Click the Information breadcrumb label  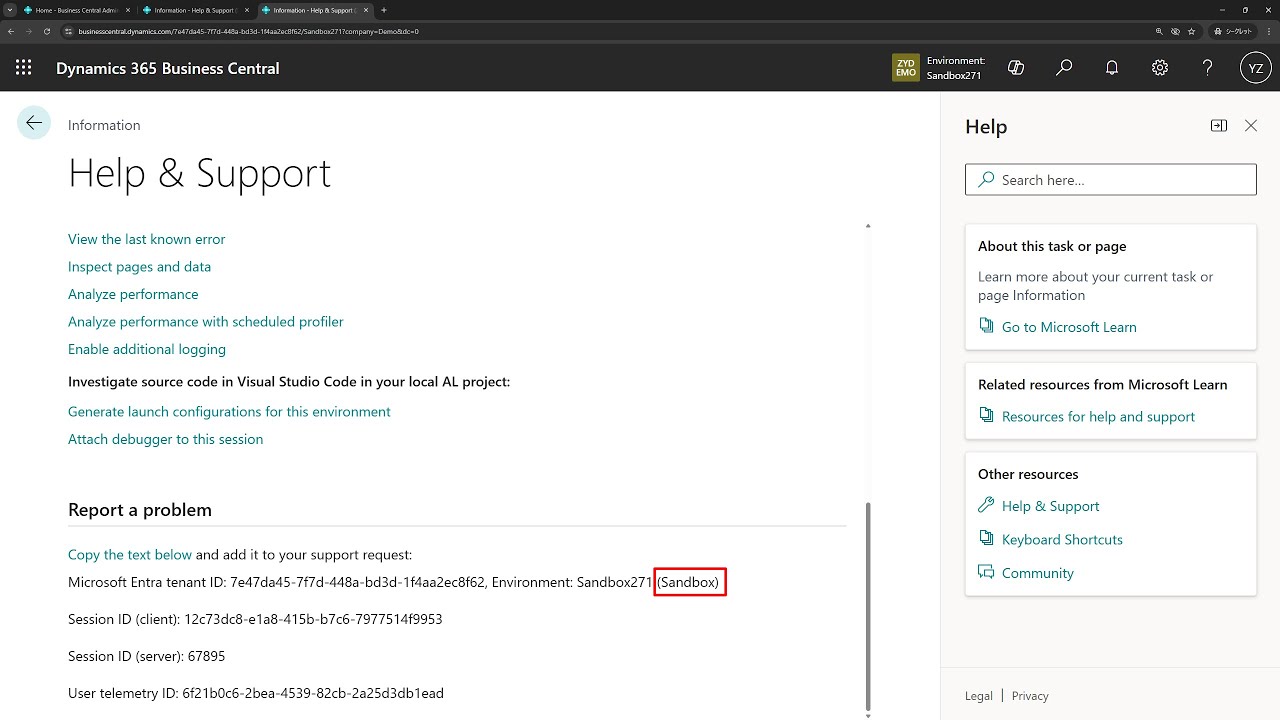coord(104,125)
